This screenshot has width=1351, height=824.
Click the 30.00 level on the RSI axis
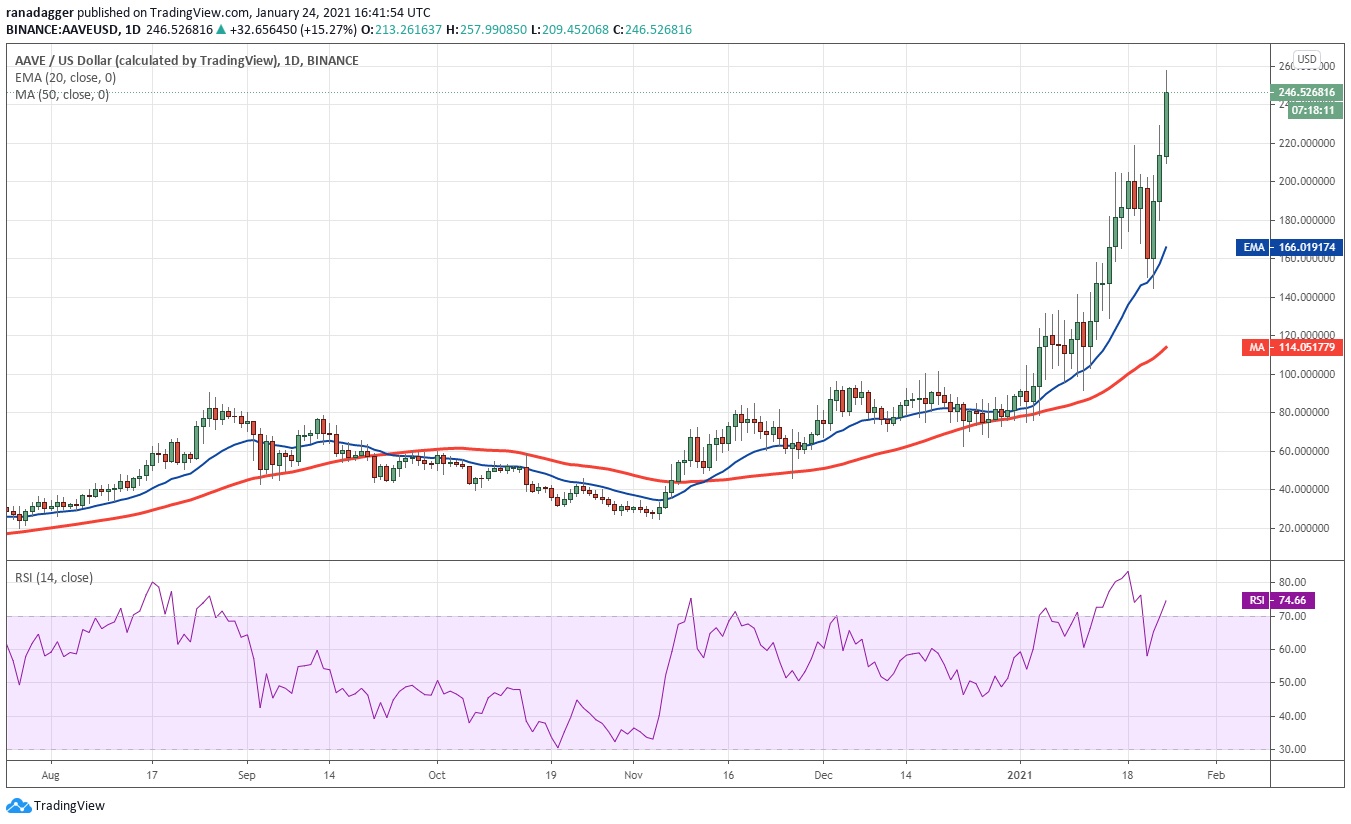point(1294,749)
